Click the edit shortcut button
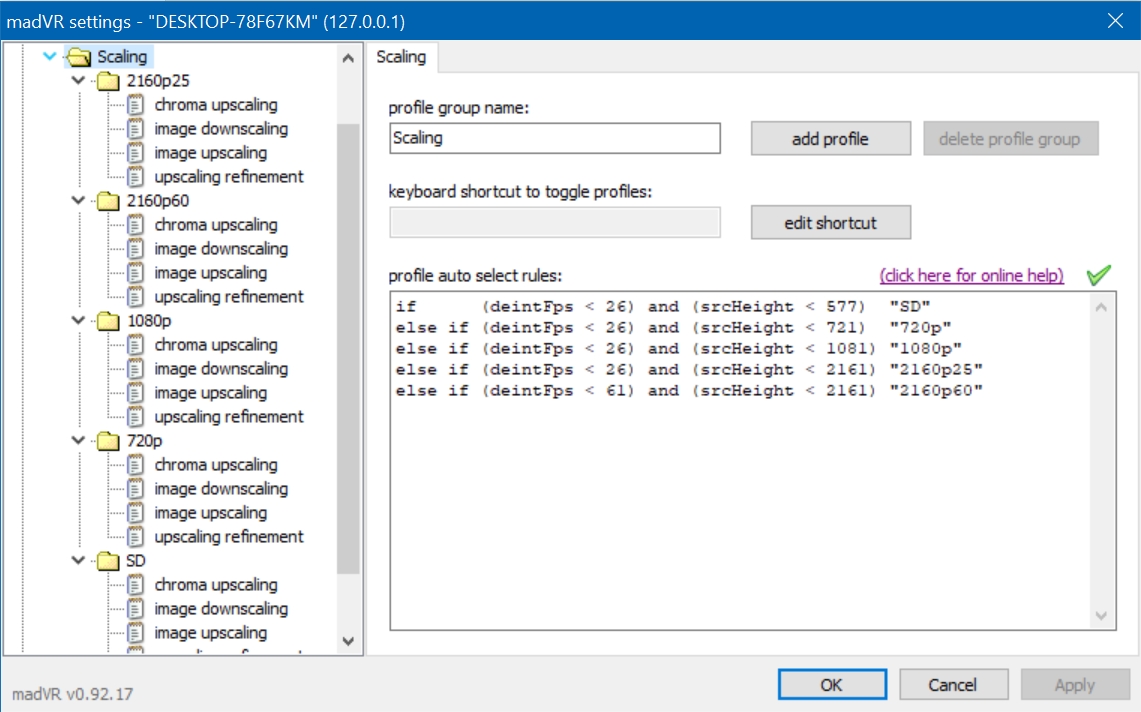This screenshot has width=1141, height=712. [830, 223]
